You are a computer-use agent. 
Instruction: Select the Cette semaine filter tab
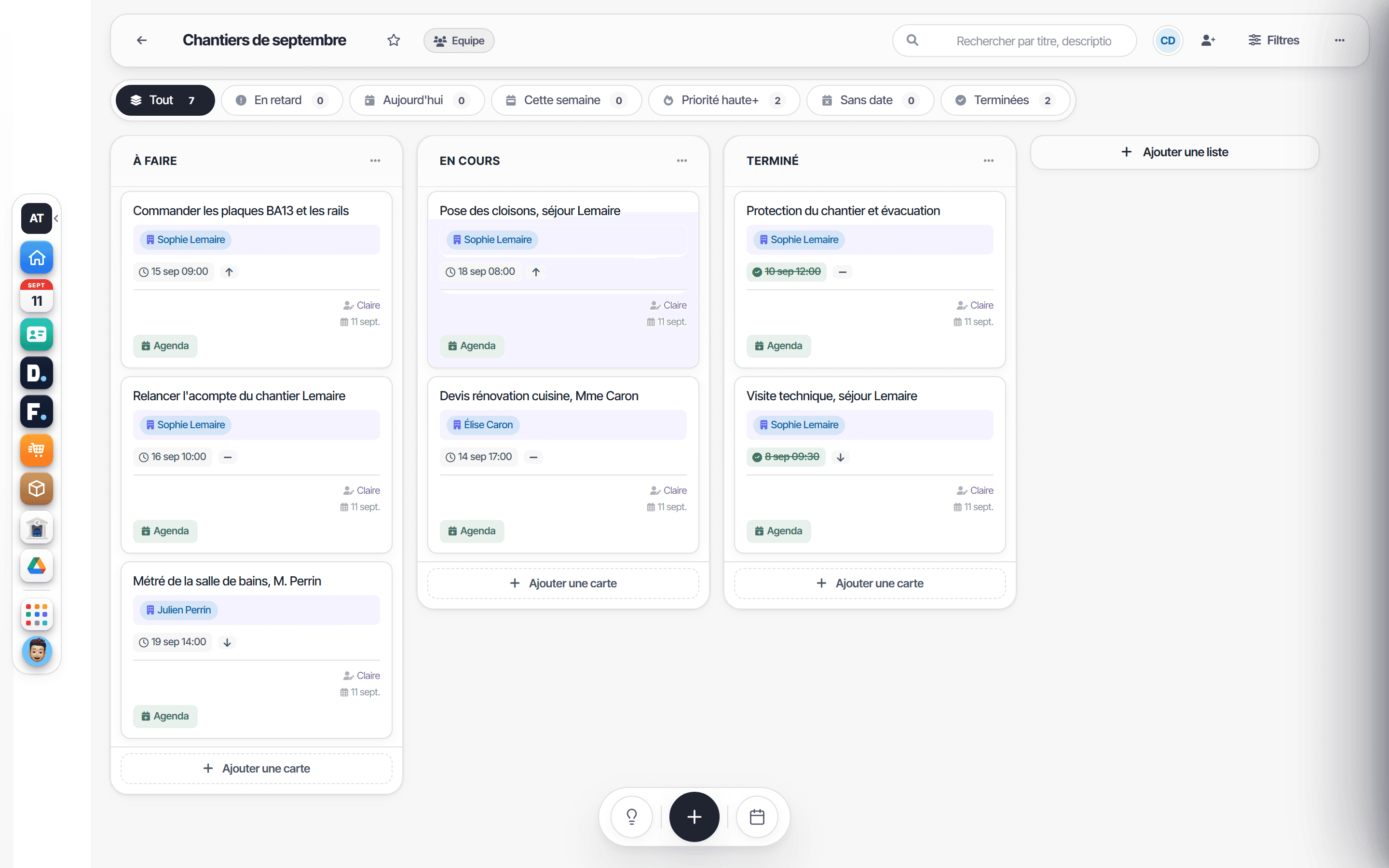coord(567,100)
